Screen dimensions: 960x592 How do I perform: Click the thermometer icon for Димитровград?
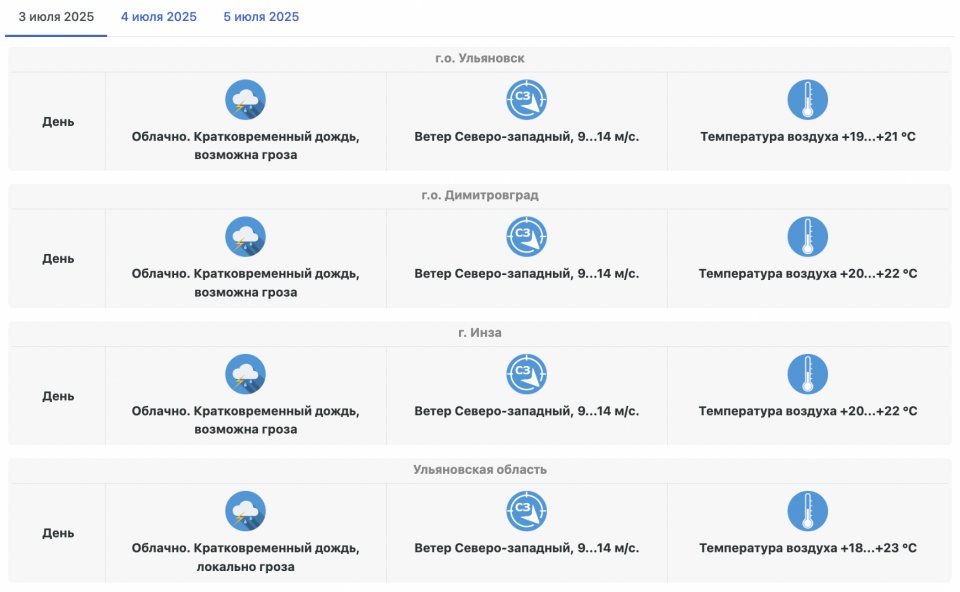[807, 237]
